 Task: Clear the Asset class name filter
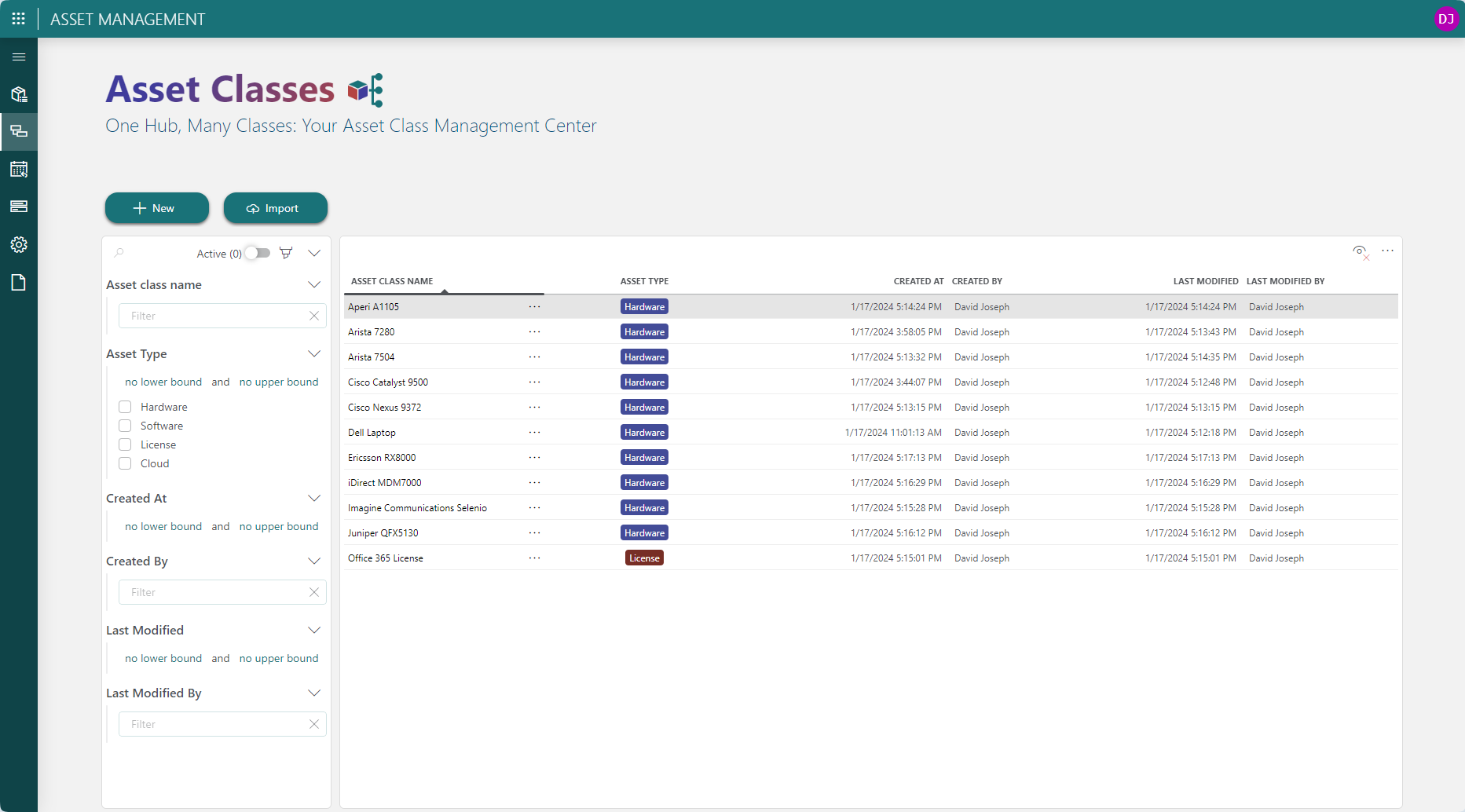coord(314,316)
